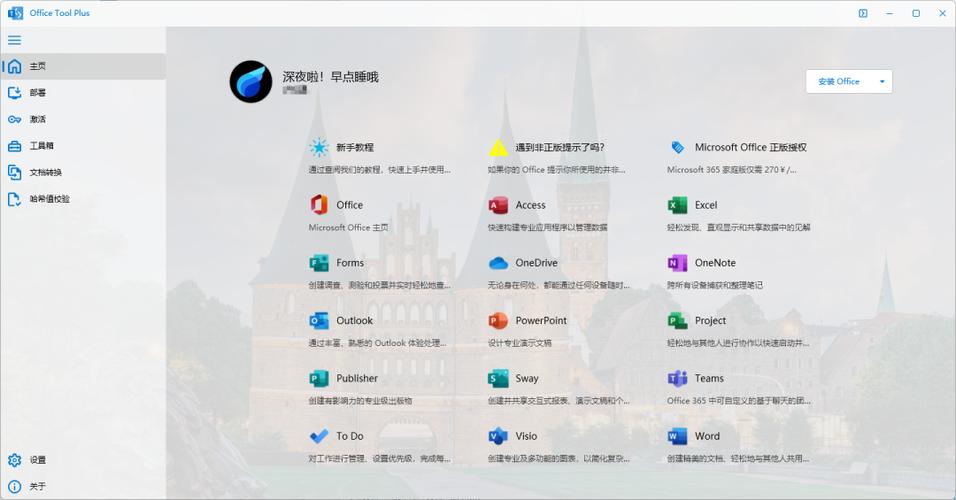Click the compact mode title bar icon
This screenshot has width=956, height=500.
pos(863,13)
